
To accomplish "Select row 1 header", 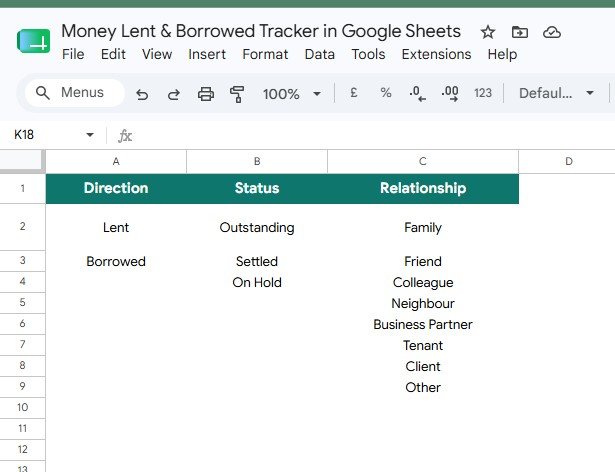I will click(x=22, y=188).
